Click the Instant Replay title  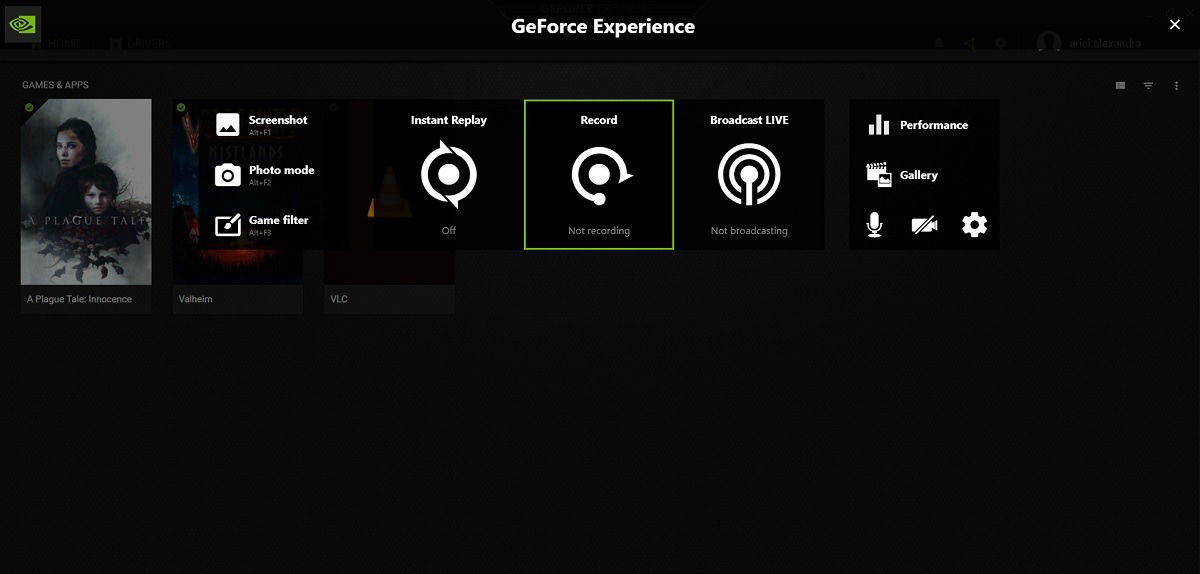click(x=449, y=120)
